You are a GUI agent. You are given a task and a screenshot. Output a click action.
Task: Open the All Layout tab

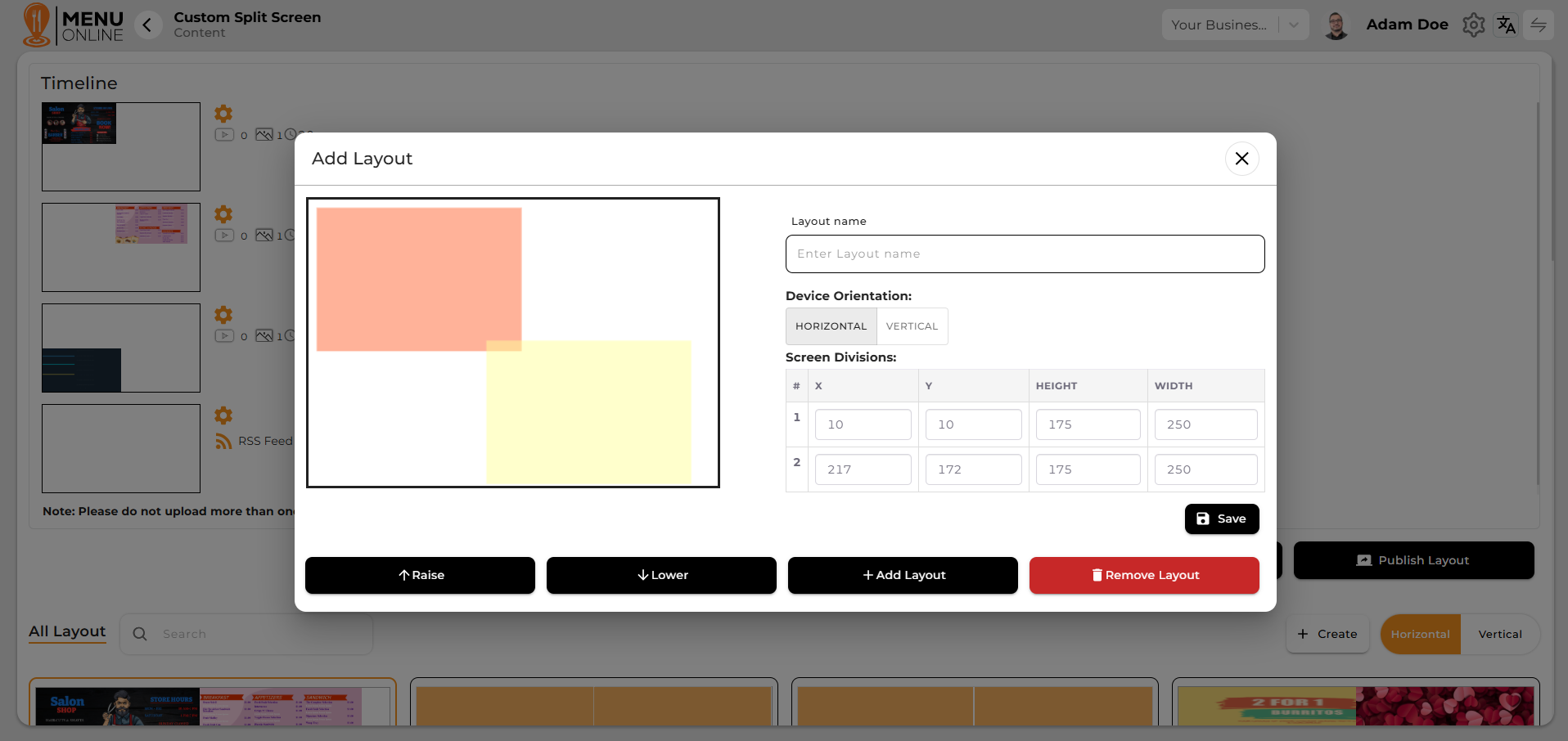coord(67,631)
